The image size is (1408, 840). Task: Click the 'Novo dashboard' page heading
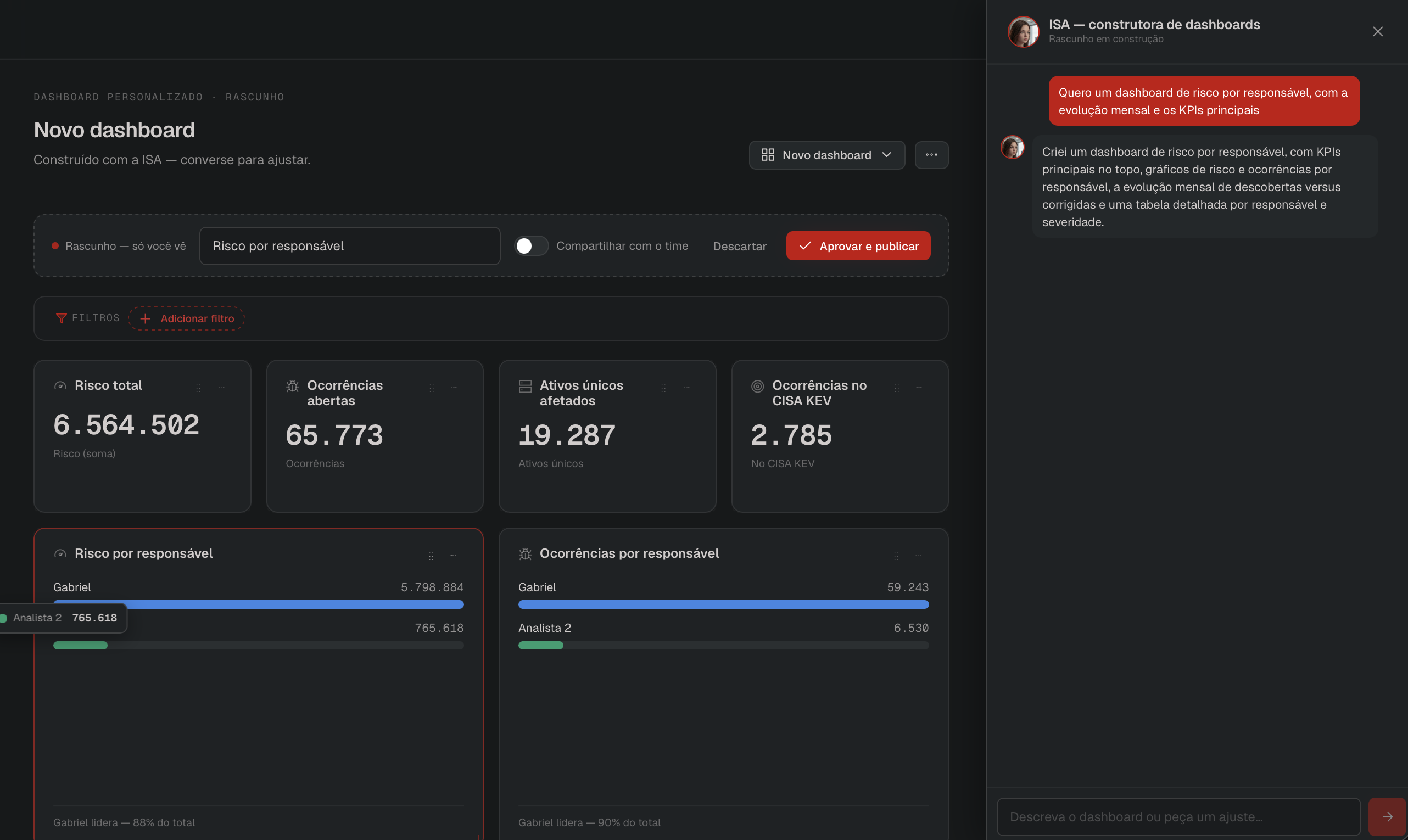[x=114, y=130]
